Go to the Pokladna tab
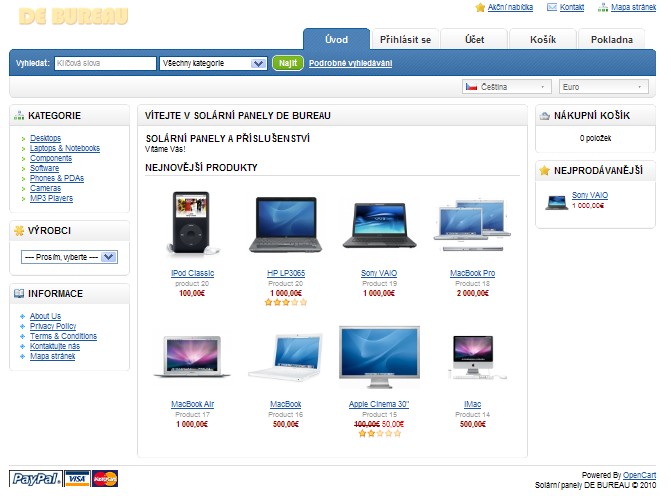Image resolution: width=671 pixels, height=496 pixels. (611, 40)
